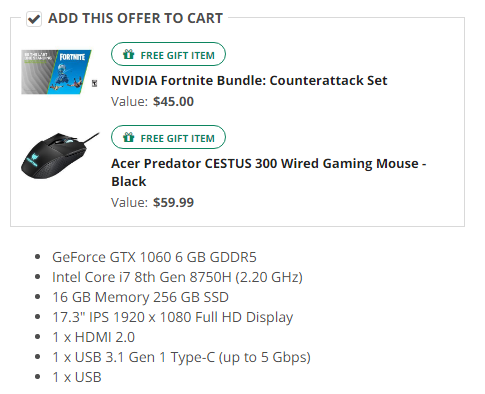Open the Acer Predator mouse thumbnail image
This screenshot has width=485, height=394.
[x=60, y=156]
